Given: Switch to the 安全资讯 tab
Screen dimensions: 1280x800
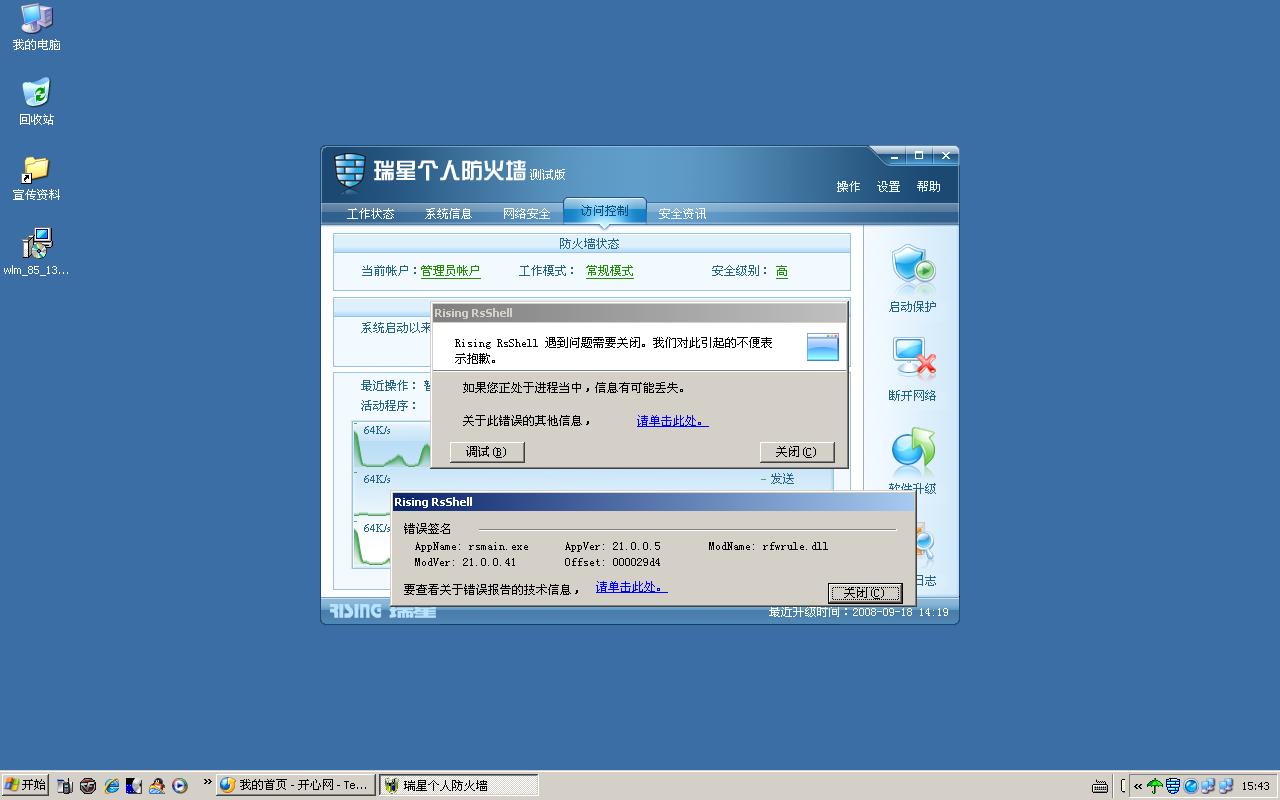Looking at the screenshot, I should (682, 214).
